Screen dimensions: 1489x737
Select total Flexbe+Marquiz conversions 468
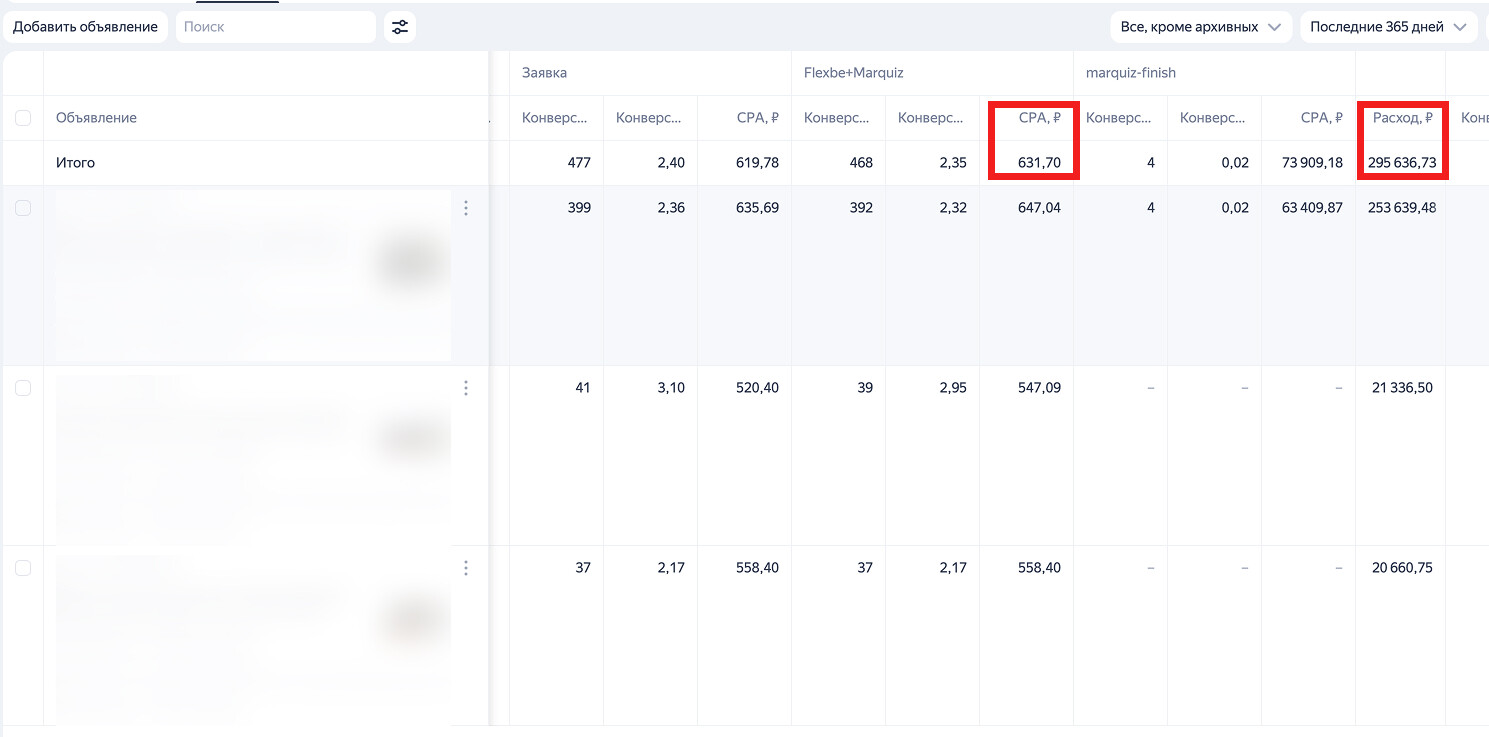pyautogui.click(x=861, y=163)
